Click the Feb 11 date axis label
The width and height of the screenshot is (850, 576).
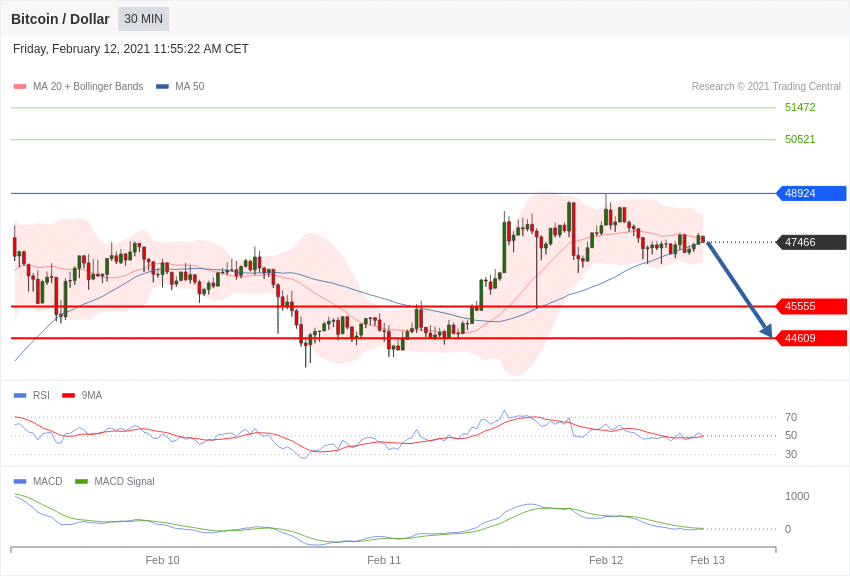[384, 560]
